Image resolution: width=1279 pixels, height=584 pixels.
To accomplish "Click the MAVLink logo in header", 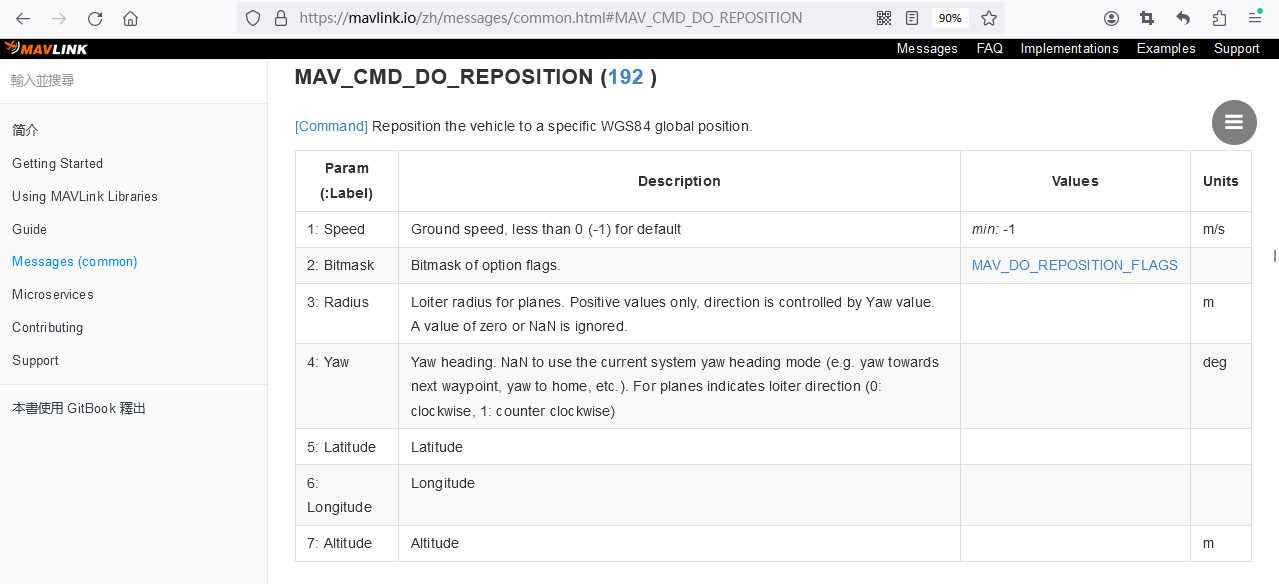I will point(46,48).
